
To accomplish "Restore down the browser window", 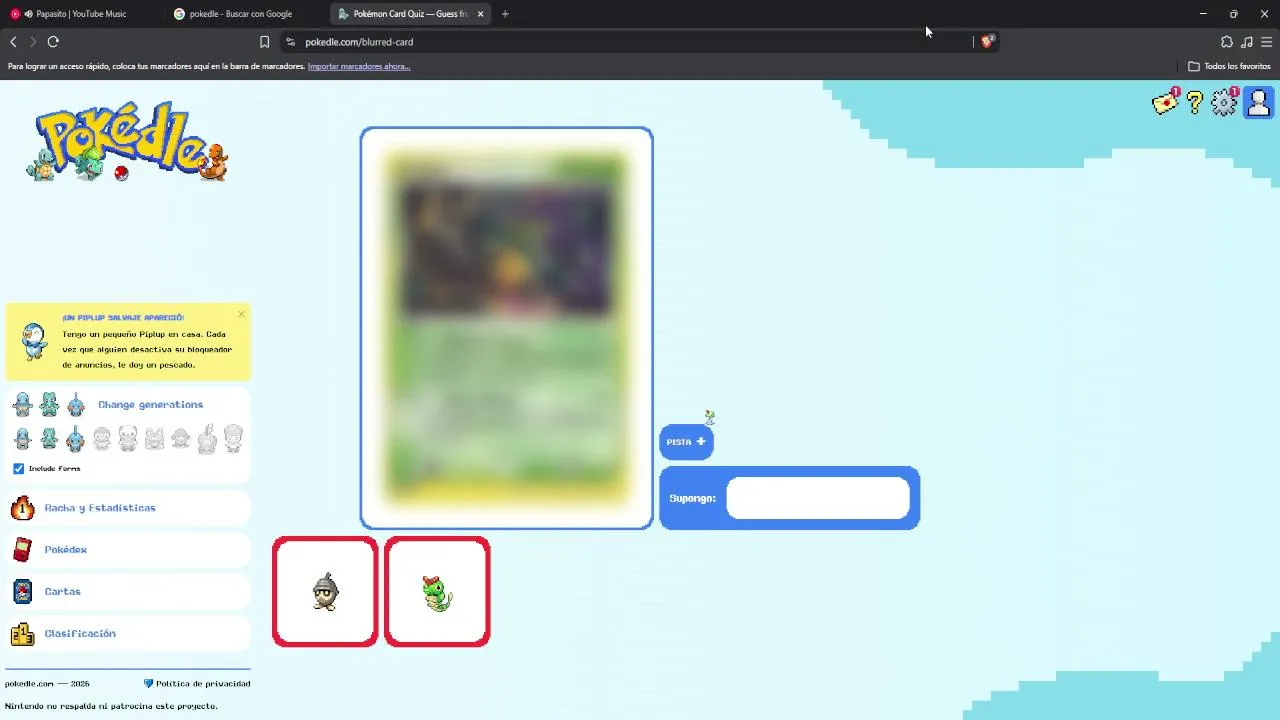I will click(x=1234, y=14).
